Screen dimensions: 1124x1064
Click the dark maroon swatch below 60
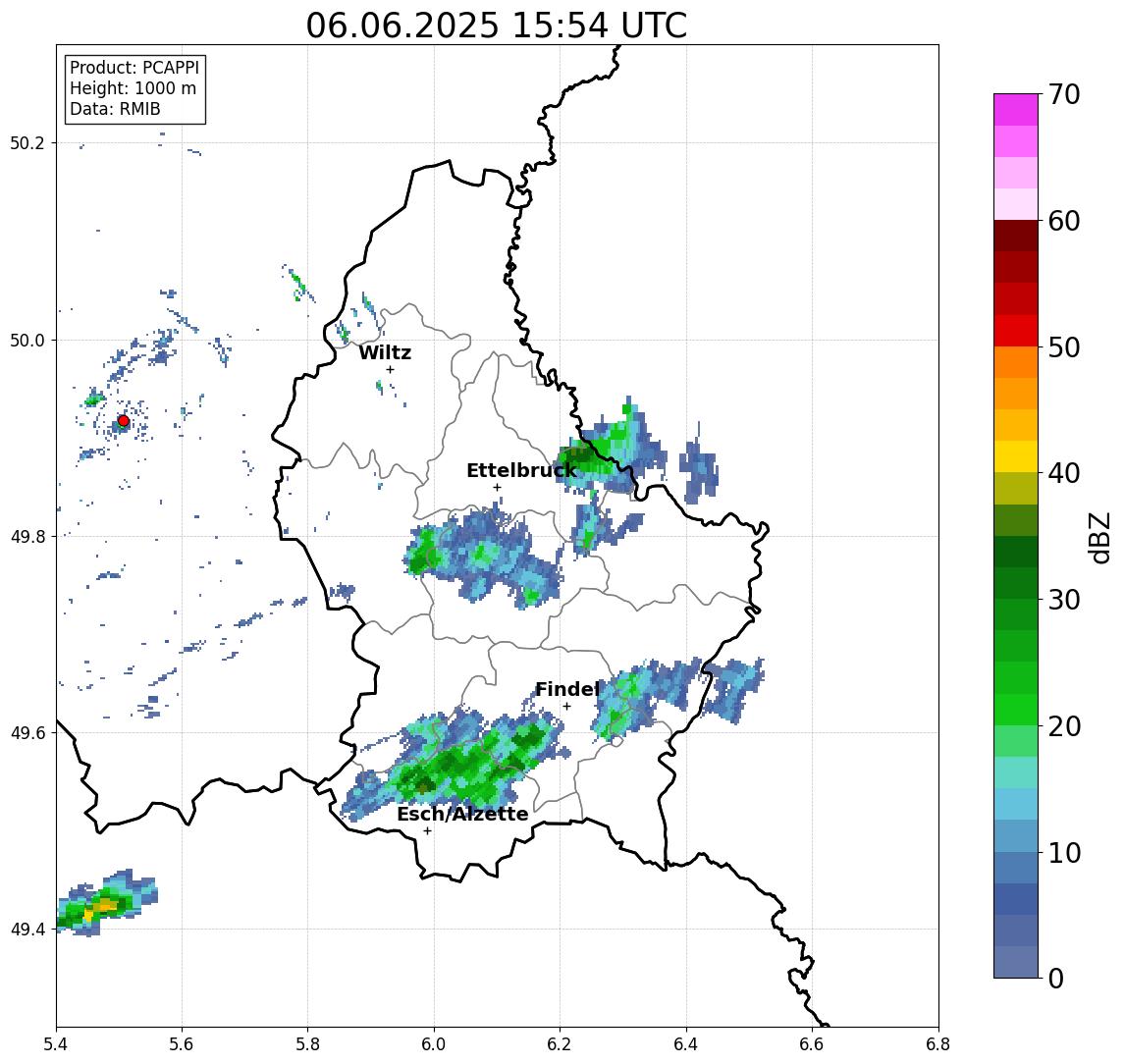(1016, 236)
